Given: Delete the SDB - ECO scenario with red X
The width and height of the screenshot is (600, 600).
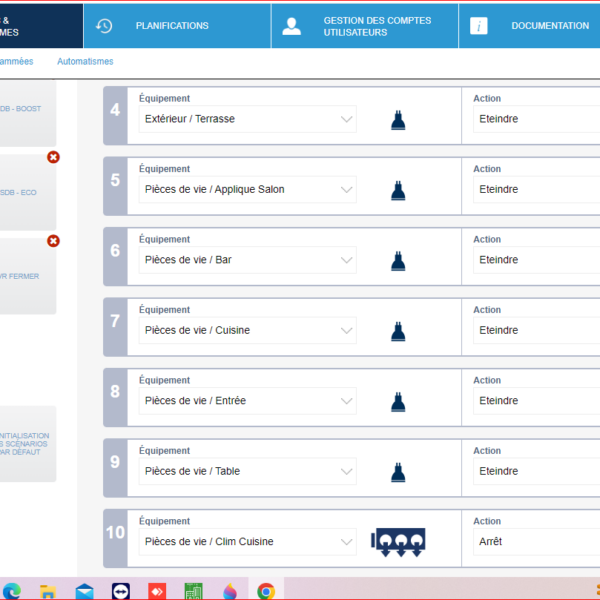Looking at the screenshot, I should pos(54,157).
